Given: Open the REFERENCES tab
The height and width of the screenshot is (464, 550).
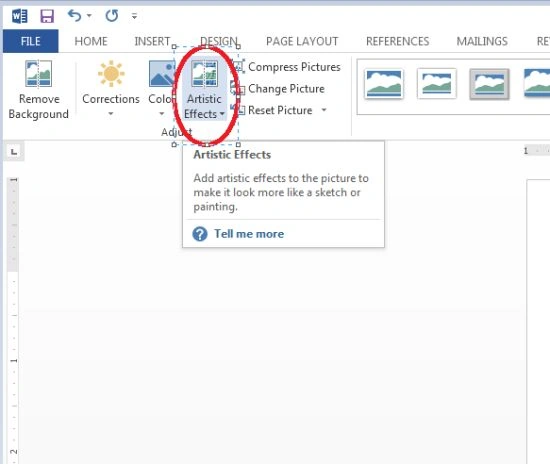Looking at the screenshot, I should pyautogui.click(x=397, y=41).
